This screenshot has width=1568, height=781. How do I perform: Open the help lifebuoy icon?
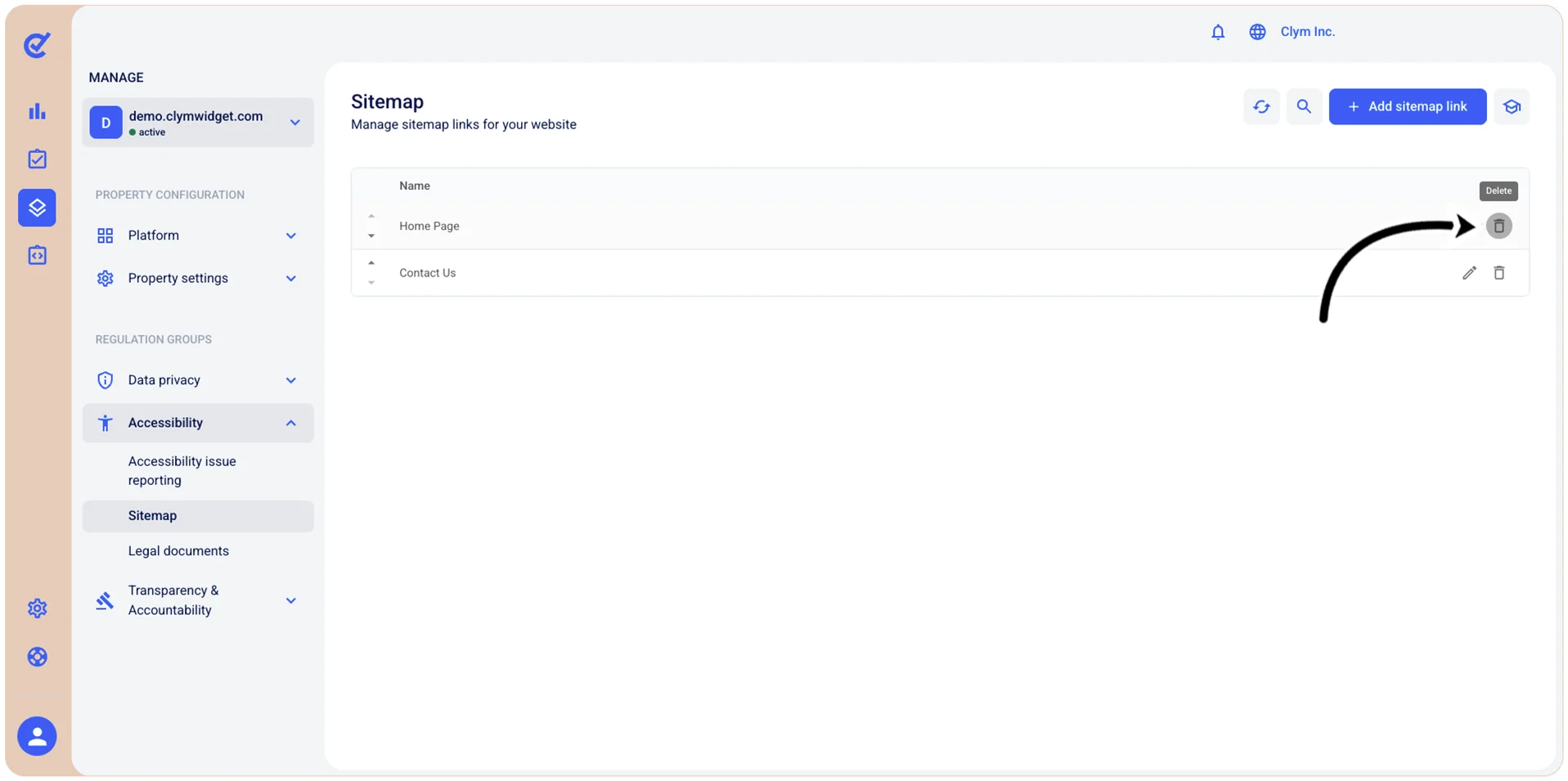(37, 657)
